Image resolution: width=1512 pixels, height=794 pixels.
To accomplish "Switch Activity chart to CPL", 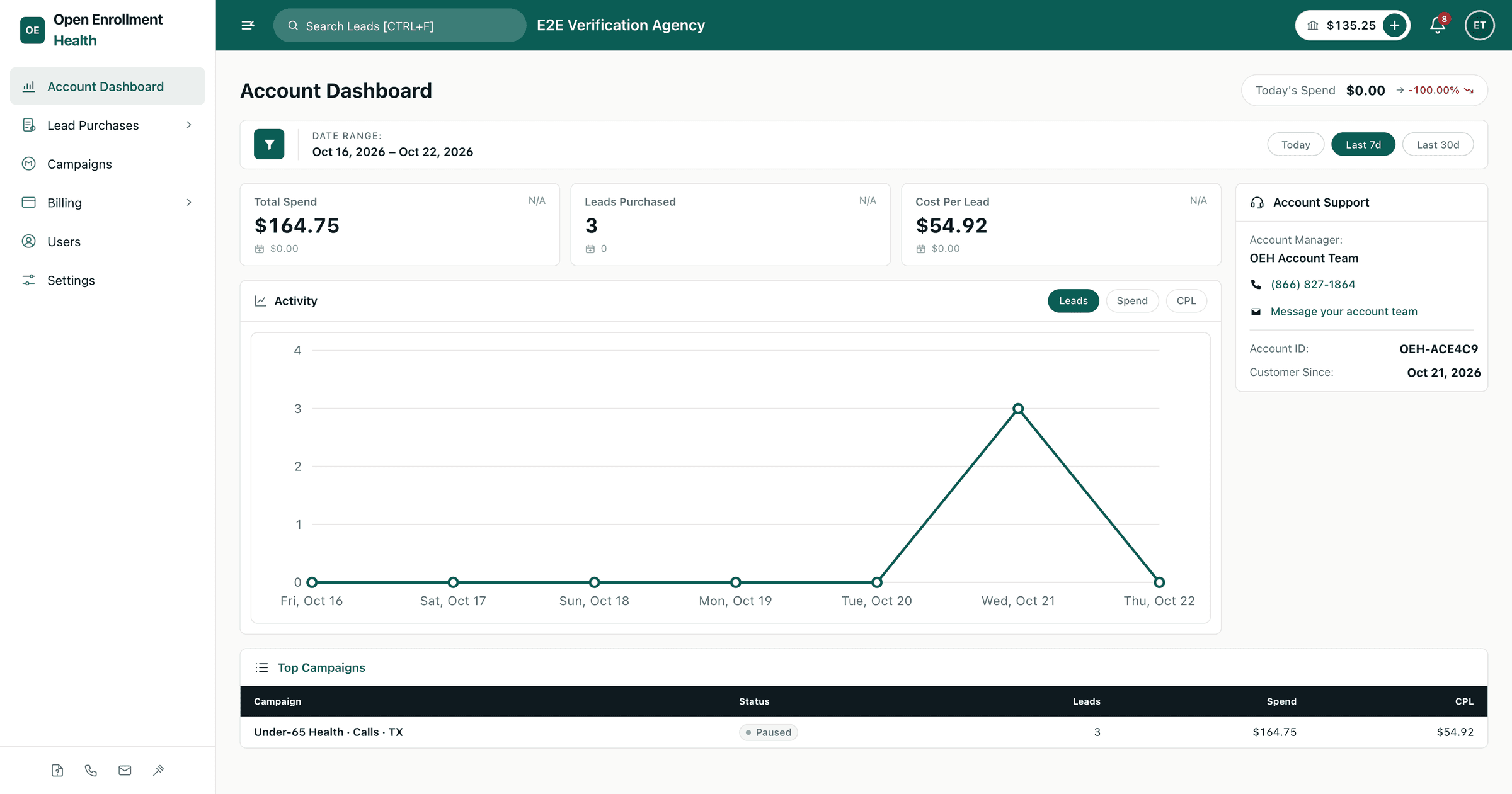I will tap(1186, 301).
